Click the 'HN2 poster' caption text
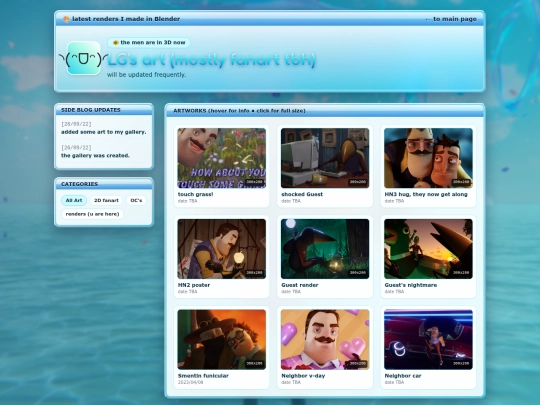This screenshot has width=540, height=405. tap(194, 285)
